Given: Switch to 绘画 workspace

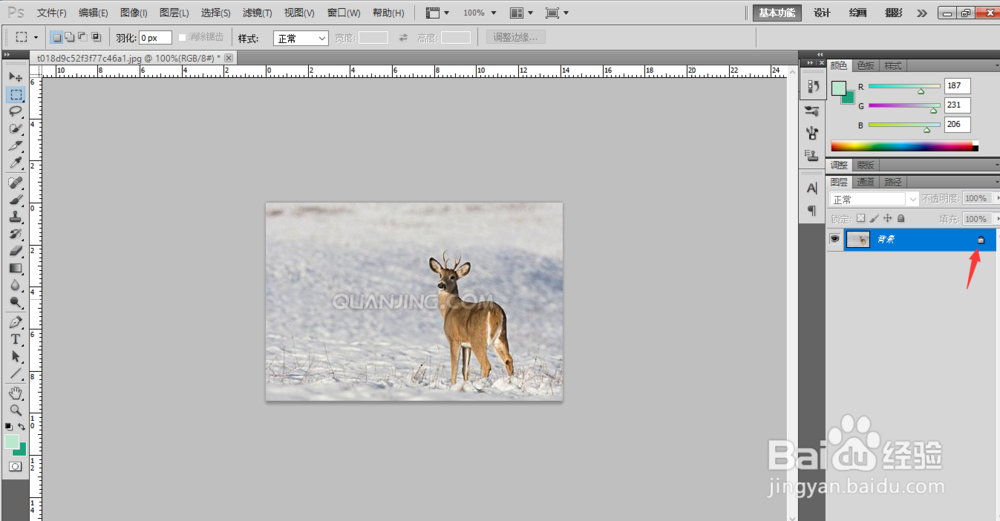Looking at the screenshot, I should (x=858, y=13).
